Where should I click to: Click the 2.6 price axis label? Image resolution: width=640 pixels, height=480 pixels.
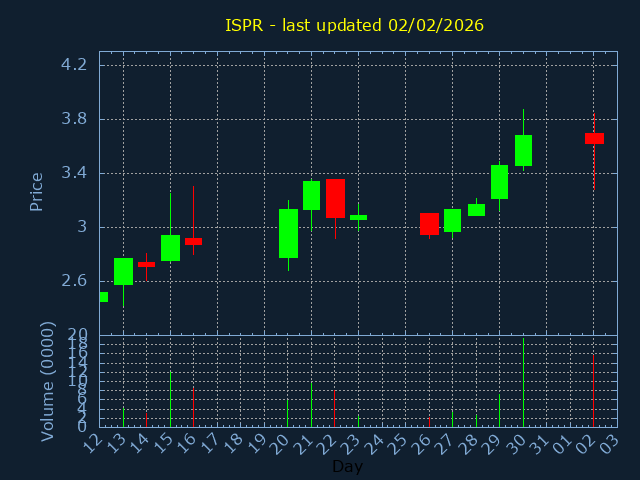(74, 281)
